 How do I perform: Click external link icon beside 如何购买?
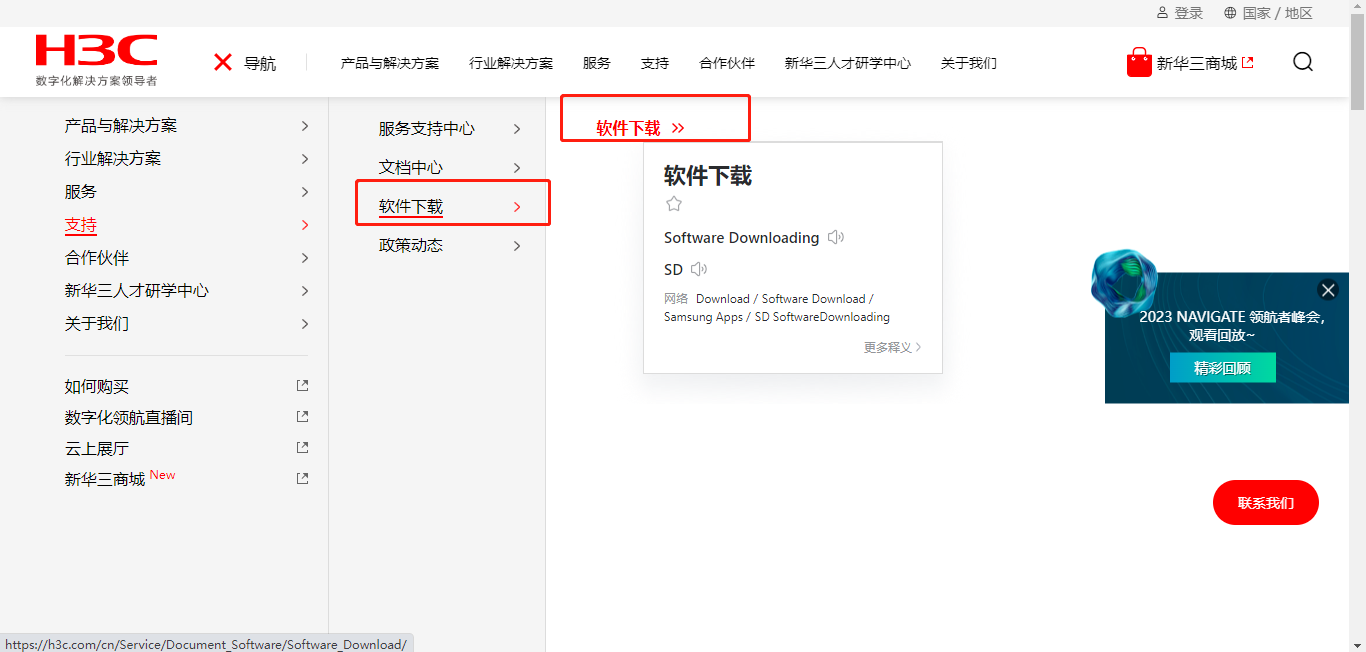coord(303,386)
